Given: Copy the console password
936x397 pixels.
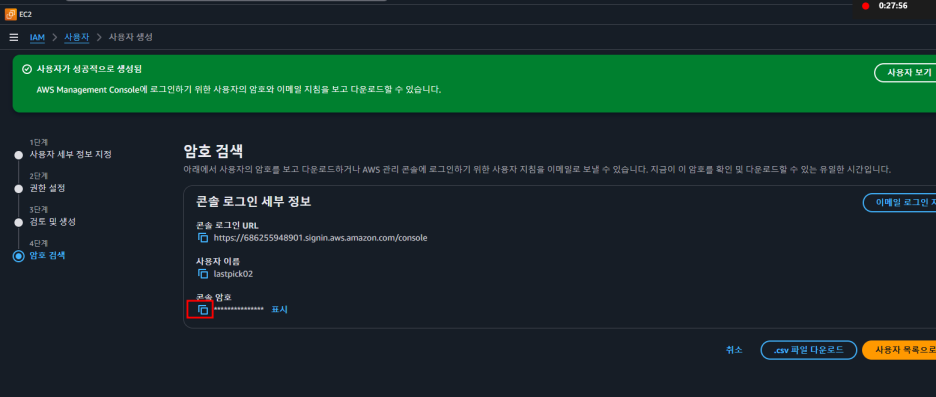Looking at the screenshot, I should point(203,309).
